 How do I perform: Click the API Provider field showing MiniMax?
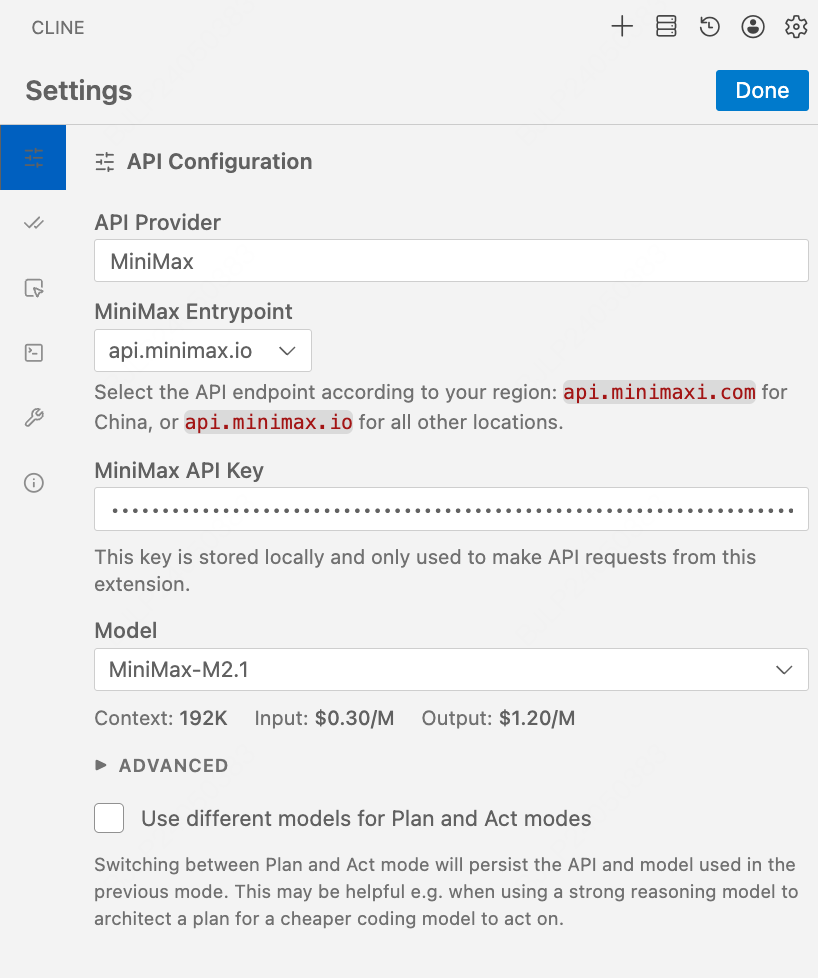(x=451, y=261)
